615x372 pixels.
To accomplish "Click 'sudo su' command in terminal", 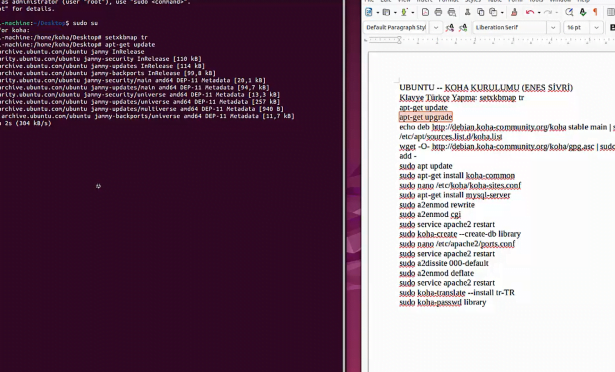I will coord(85,23).
